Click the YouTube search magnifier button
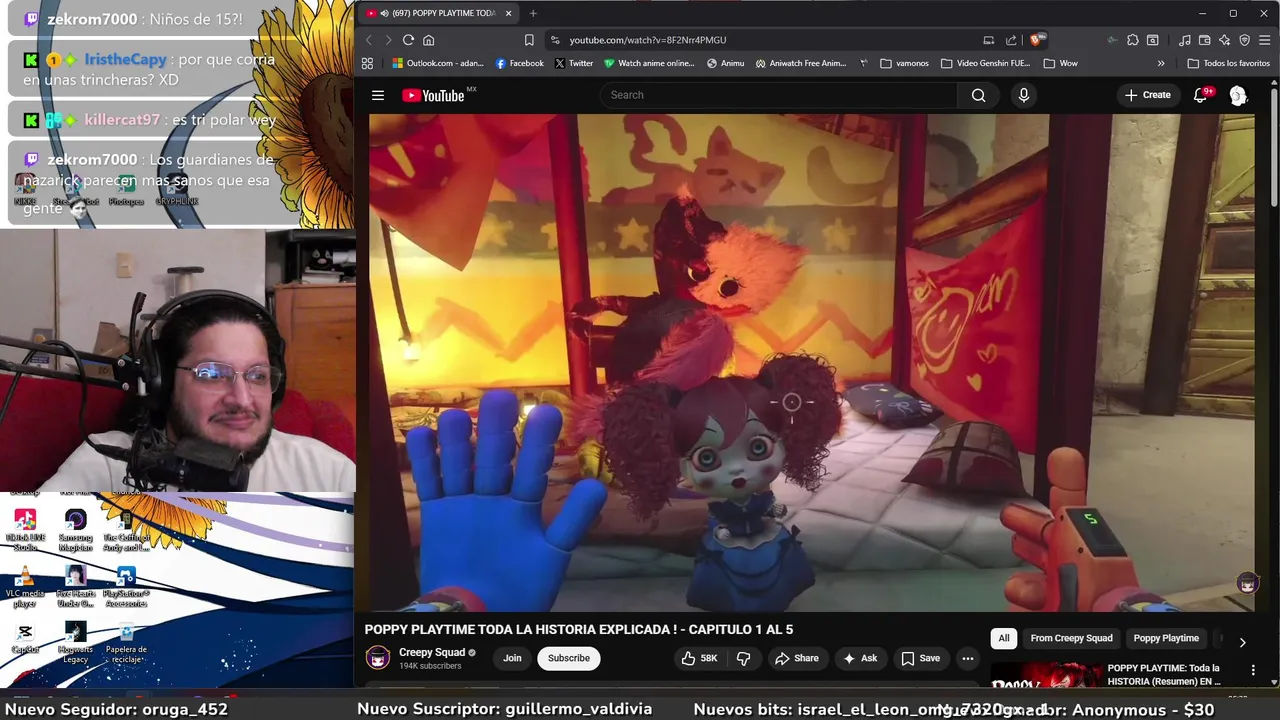This screenshot has height=720, width=1280. 979,95
